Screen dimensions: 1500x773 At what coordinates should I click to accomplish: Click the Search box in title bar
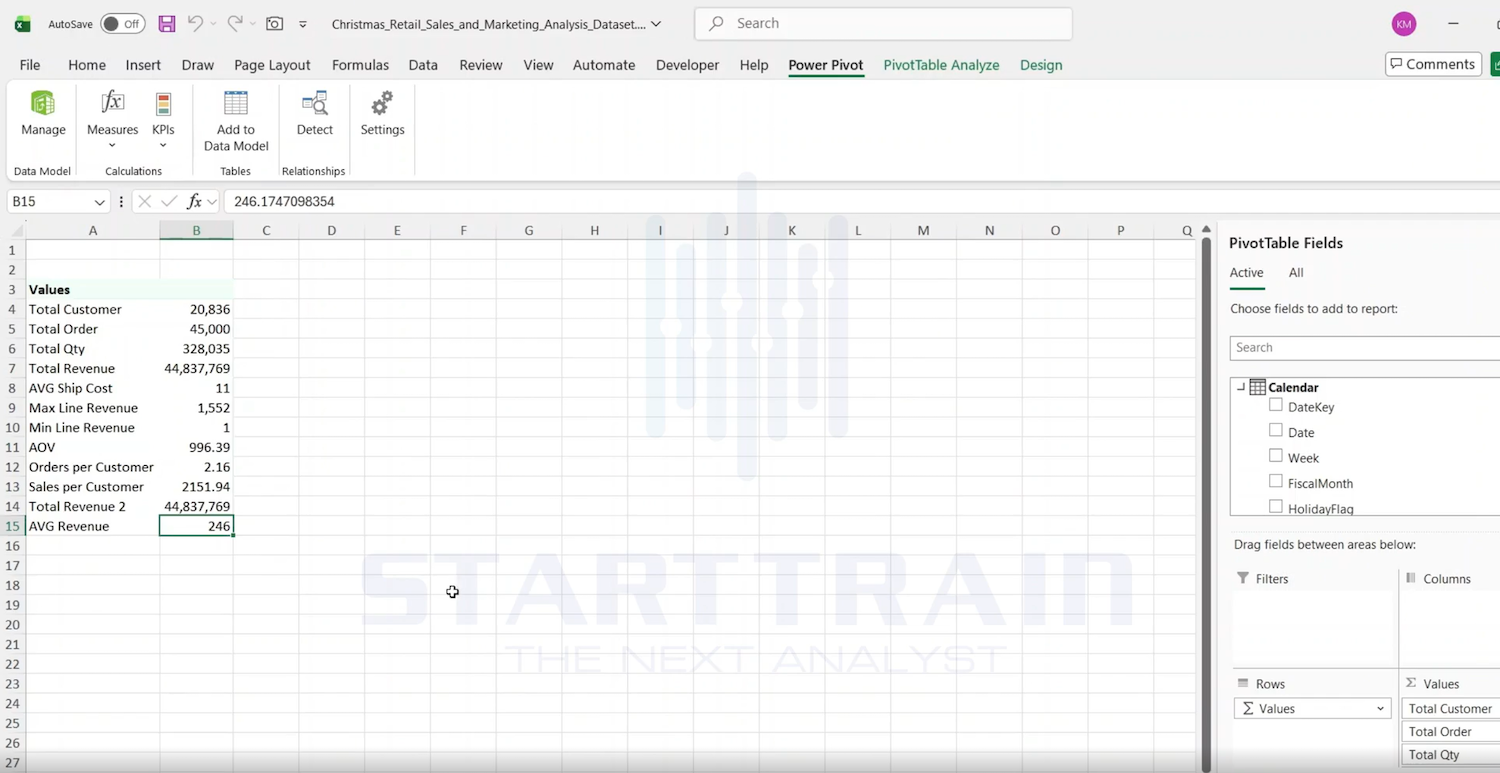tap(884, 24)
